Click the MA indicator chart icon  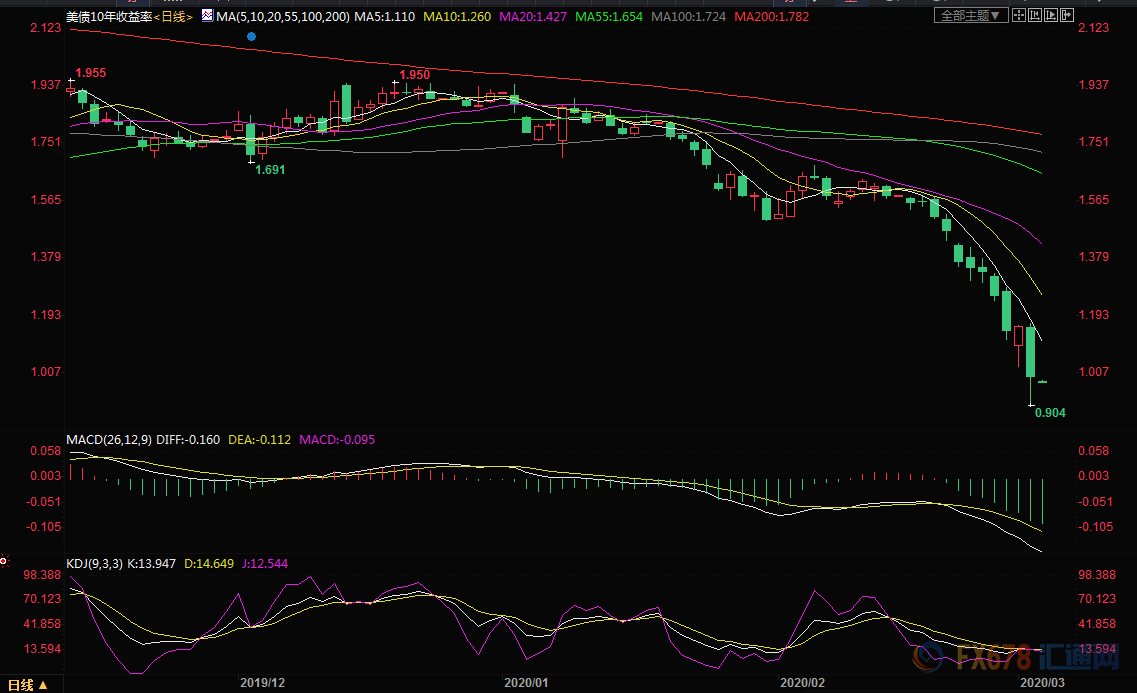pyautogui.click(x=207, y=15)
